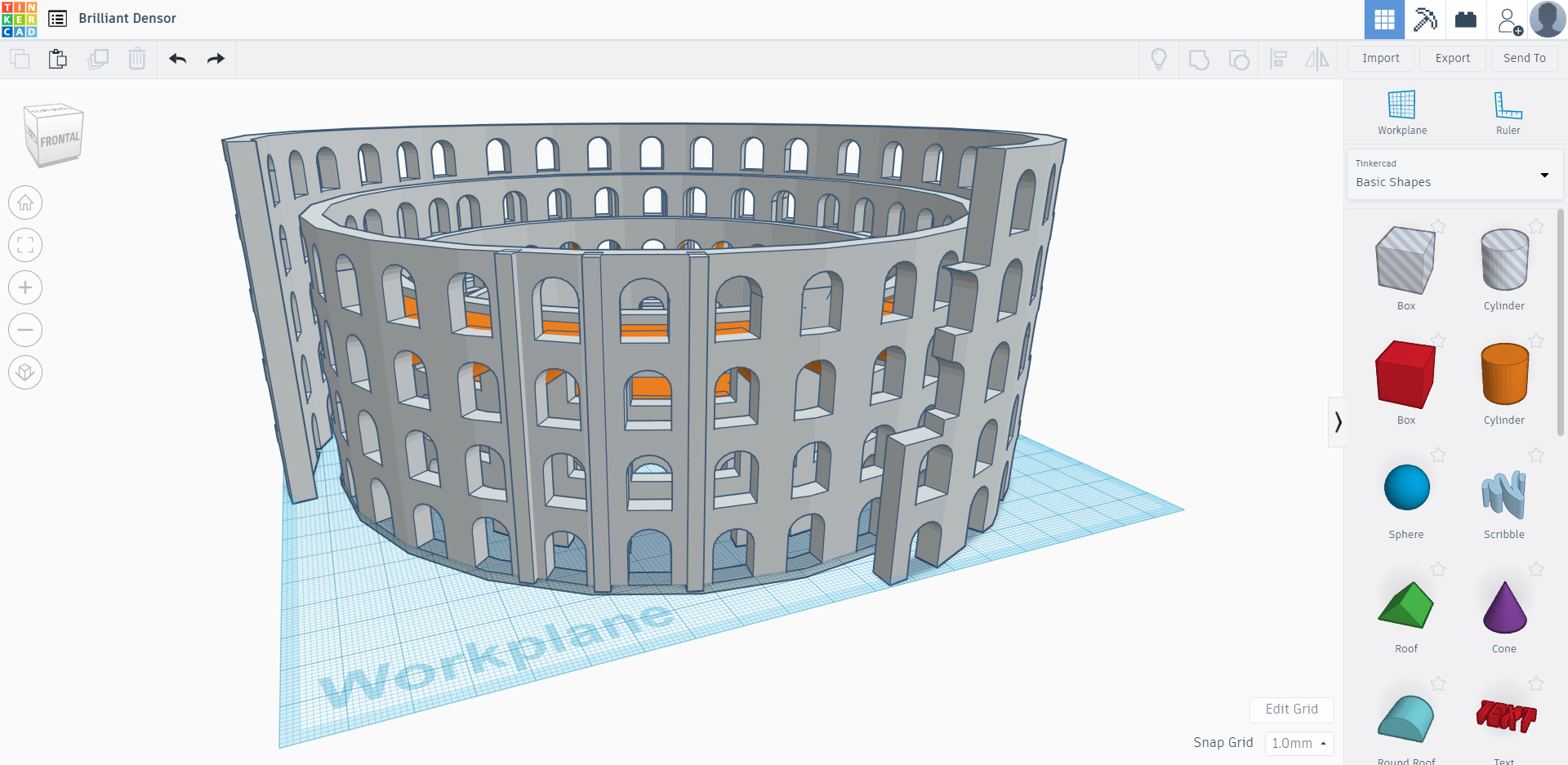This screenshot has height=765, width=1568.
Task: Favorite the Roof with its star
Action: (x=1438, y=569)
